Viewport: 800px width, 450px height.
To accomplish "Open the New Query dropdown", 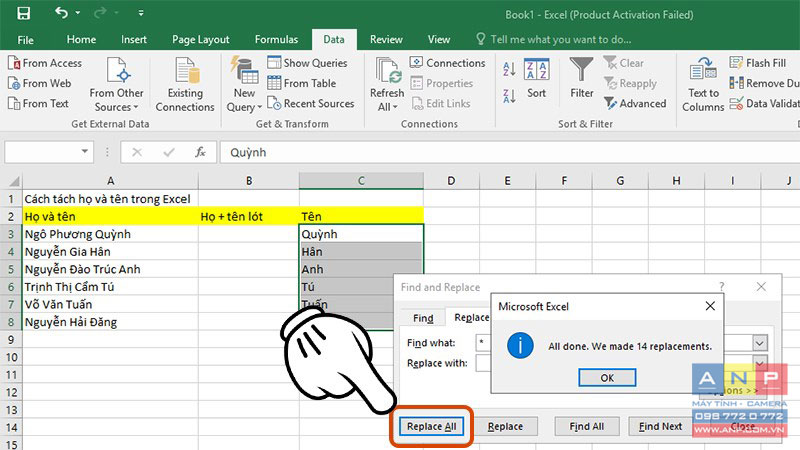I will [x=244, y=85].
